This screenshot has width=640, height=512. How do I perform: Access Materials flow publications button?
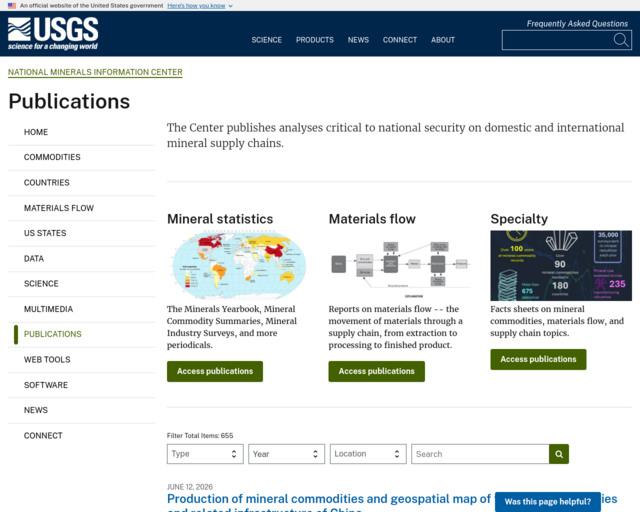click(x=376, y=371)
